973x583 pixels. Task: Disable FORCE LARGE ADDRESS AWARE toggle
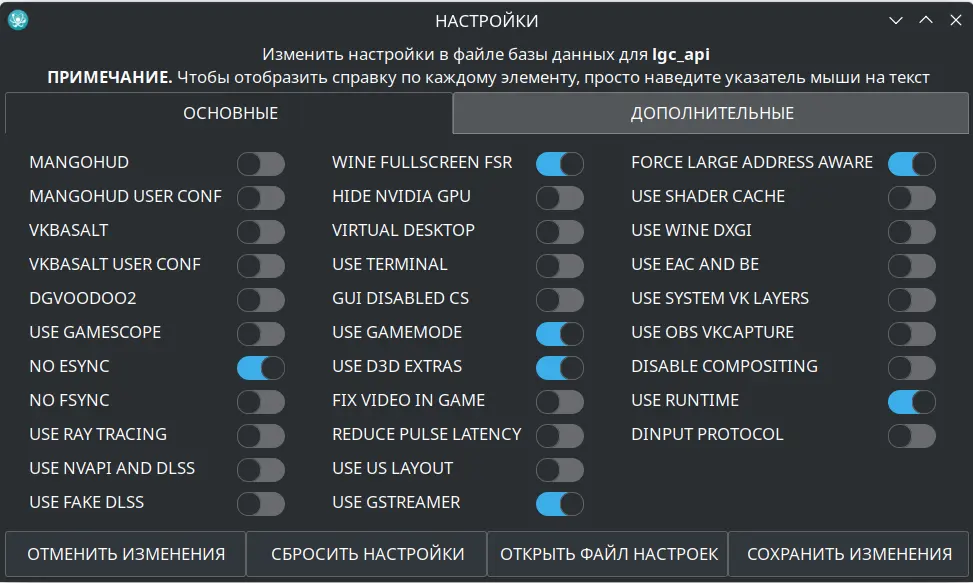tap(912, 164)
